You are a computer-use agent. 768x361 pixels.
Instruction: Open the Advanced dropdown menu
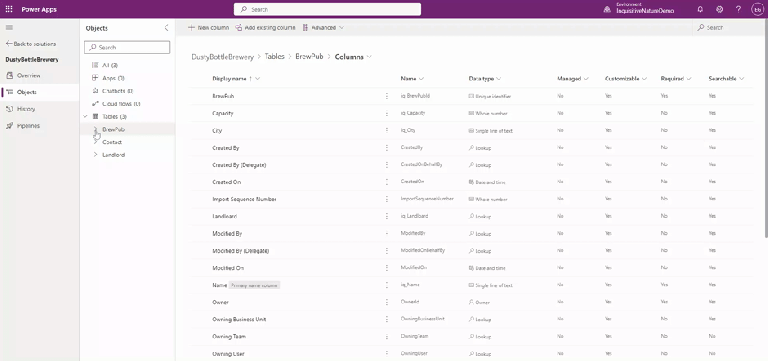[323, 28]
